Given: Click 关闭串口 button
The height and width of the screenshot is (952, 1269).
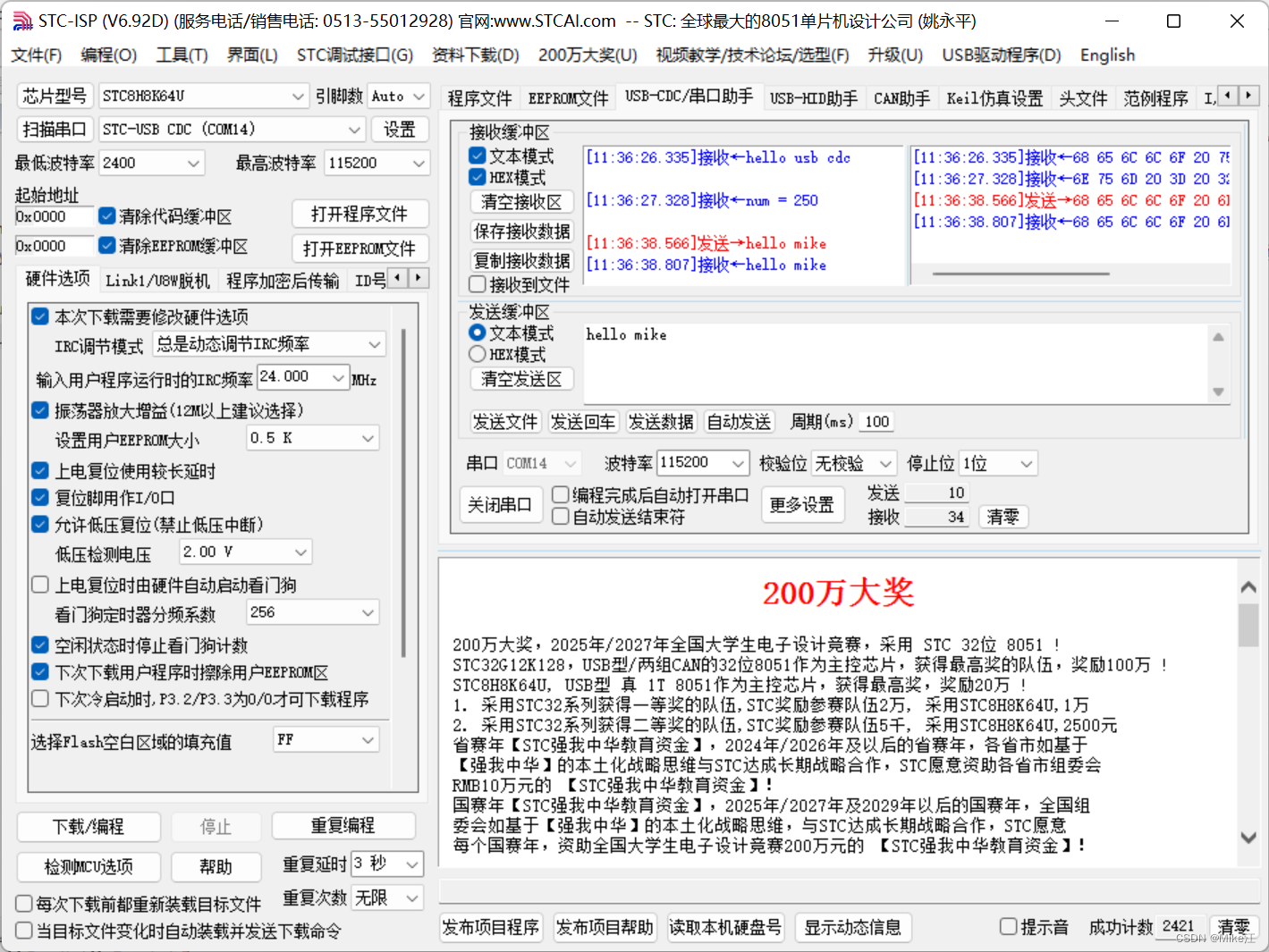Looking at the screenshot, I should [499, 505].
